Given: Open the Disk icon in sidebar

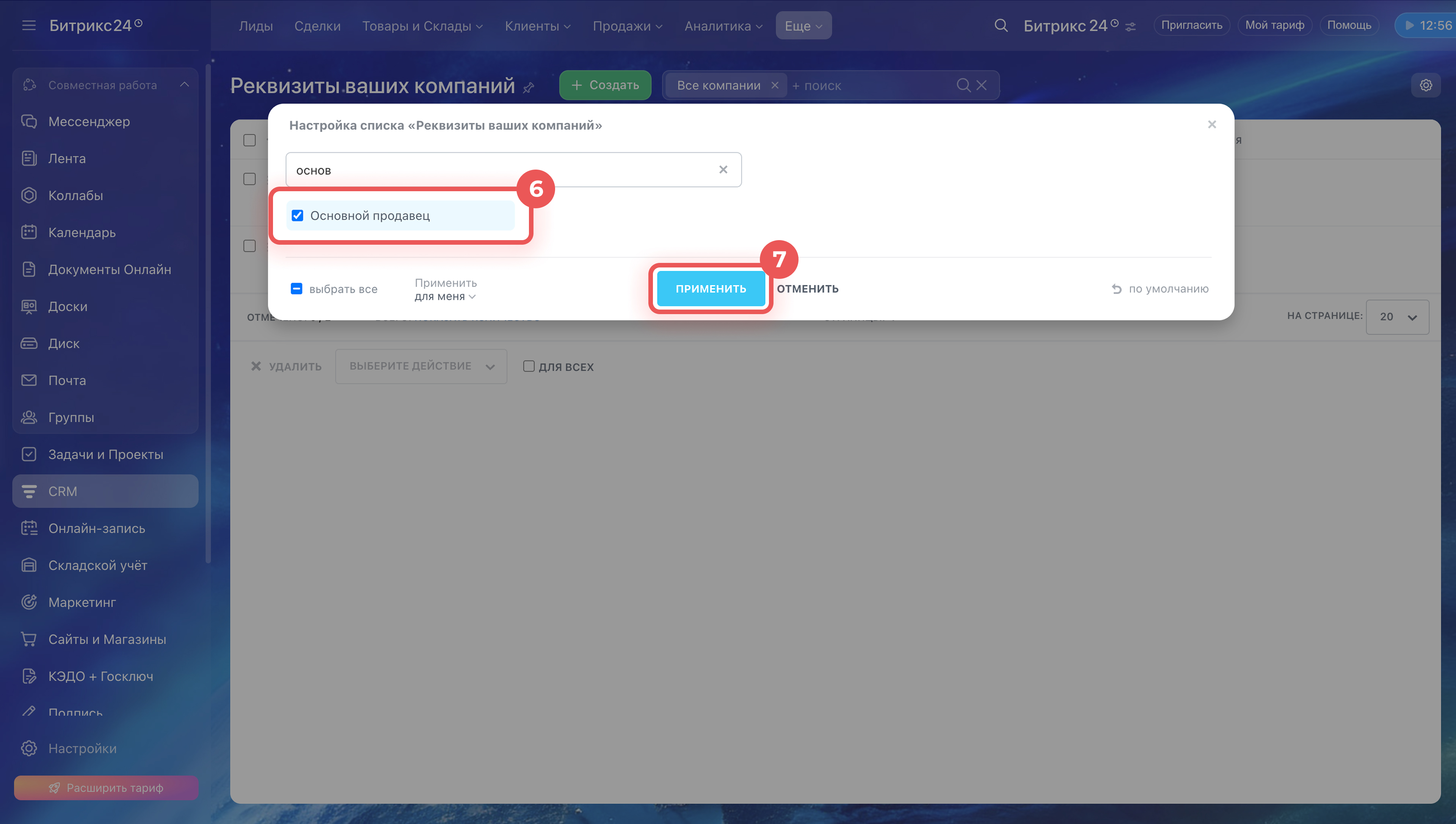Looking at the screenshot, I should click(29, 343).
